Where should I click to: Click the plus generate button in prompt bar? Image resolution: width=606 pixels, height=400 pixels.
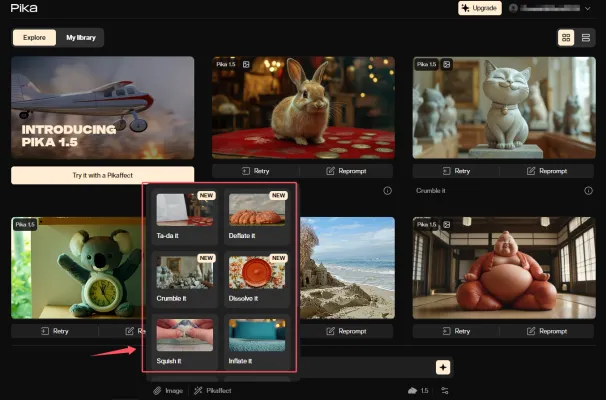point(442,368)
